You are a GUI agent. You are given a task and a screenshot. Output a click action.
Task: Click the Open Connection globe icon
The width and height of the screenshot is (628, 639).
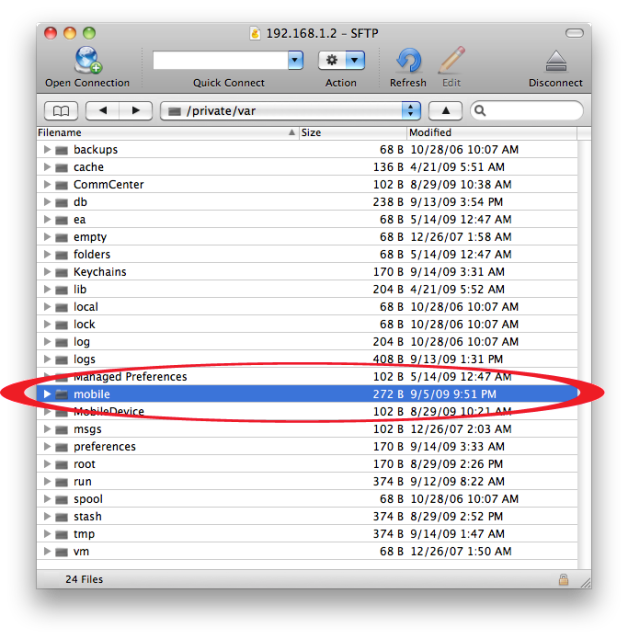(88, 60)
